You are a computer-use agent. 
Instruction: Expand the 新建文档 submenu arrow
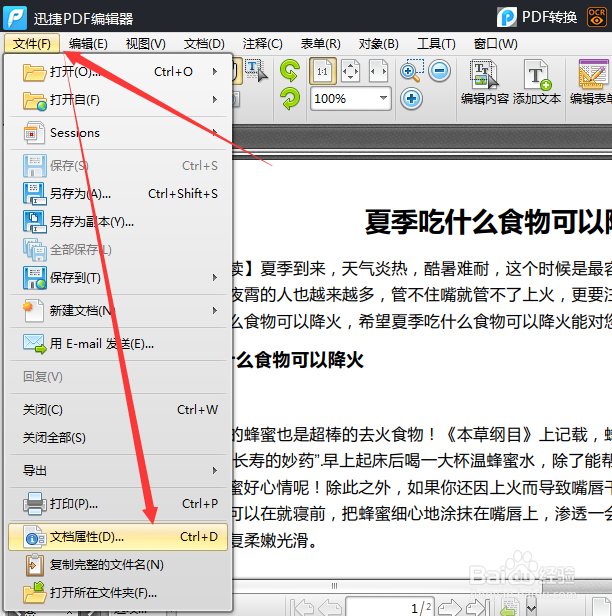click(215, 311)
